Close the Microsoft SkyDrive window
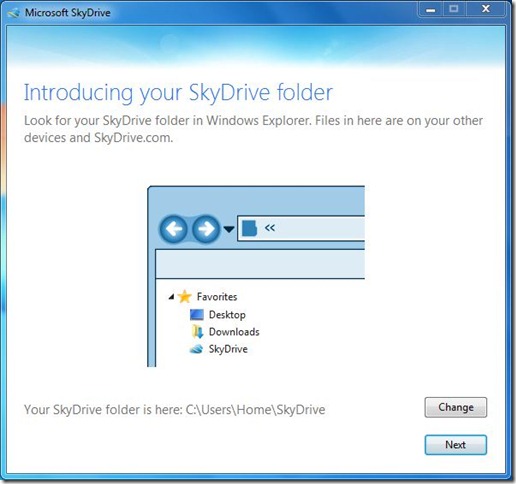The image size is (516, 484). [486, 9]
